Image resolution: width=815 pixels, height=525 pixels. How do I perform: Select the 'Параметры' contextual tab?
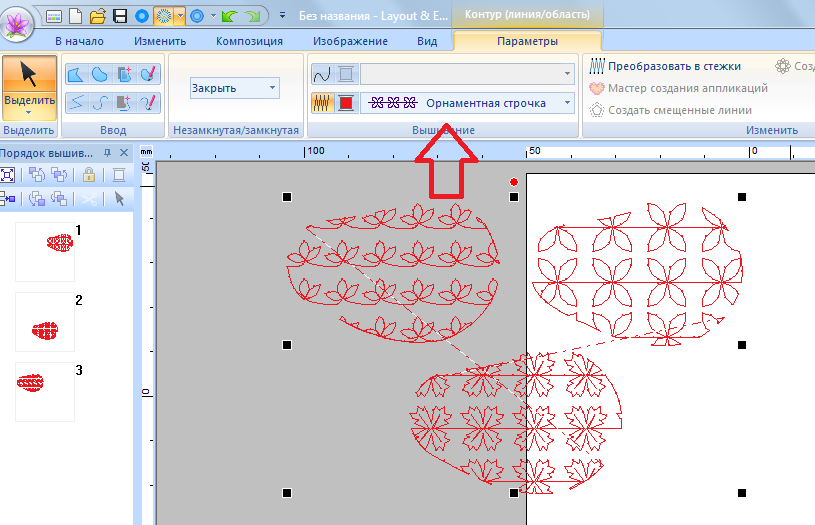click(528, 41)
